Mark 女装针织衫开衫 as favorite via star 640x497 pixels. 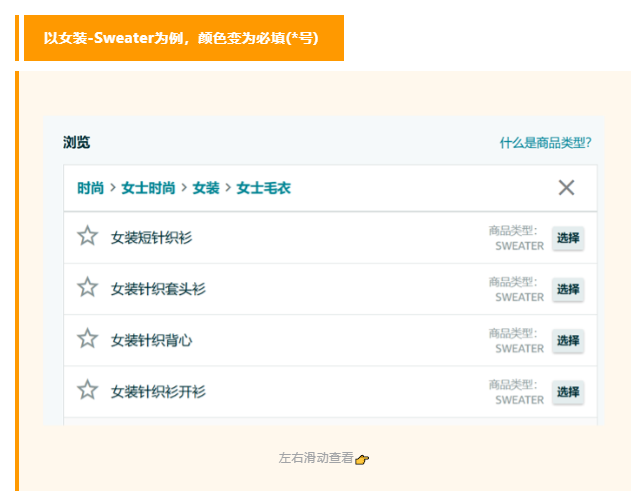click(88, 390)
